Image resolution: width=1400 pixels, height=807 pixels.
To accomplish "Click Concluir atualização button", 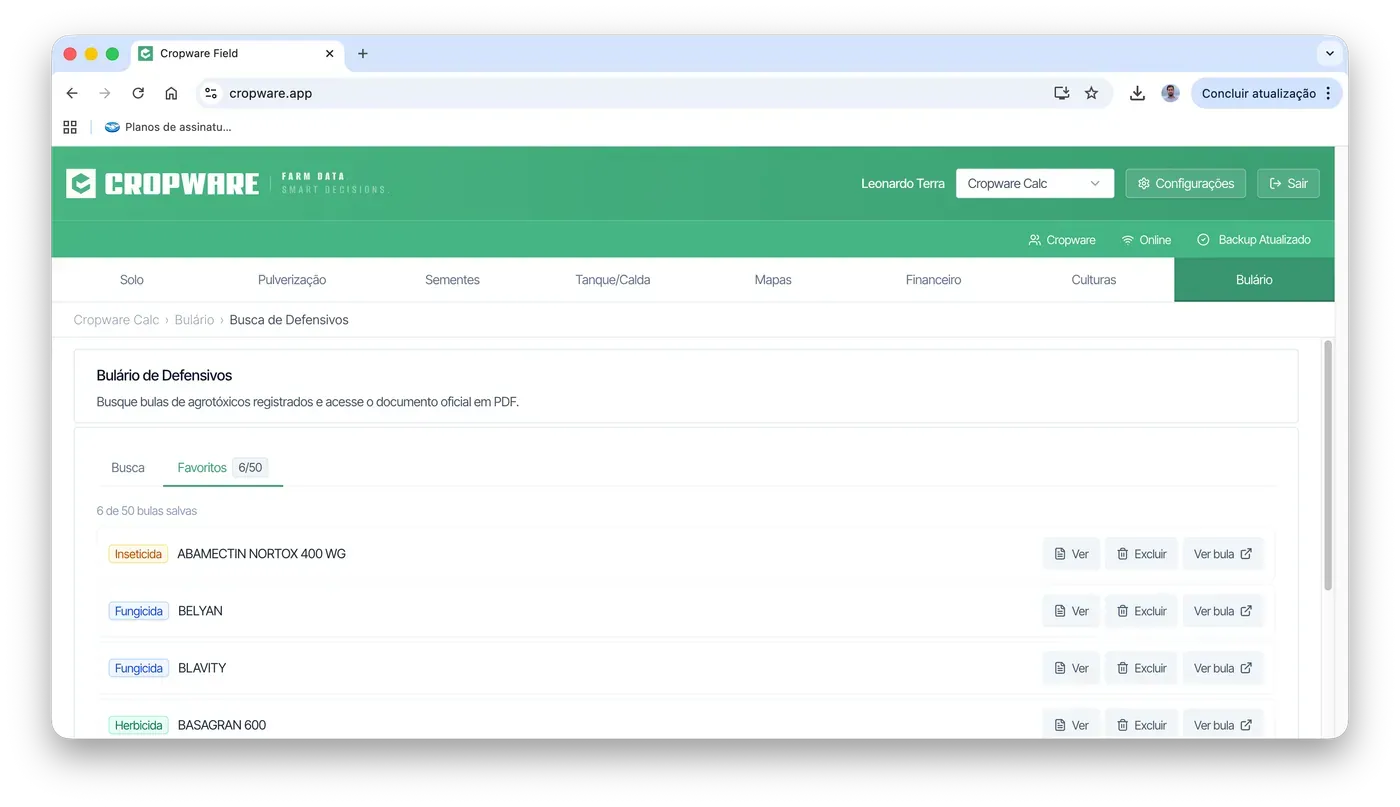I will pyautogui.click(x=1258, y=93).
